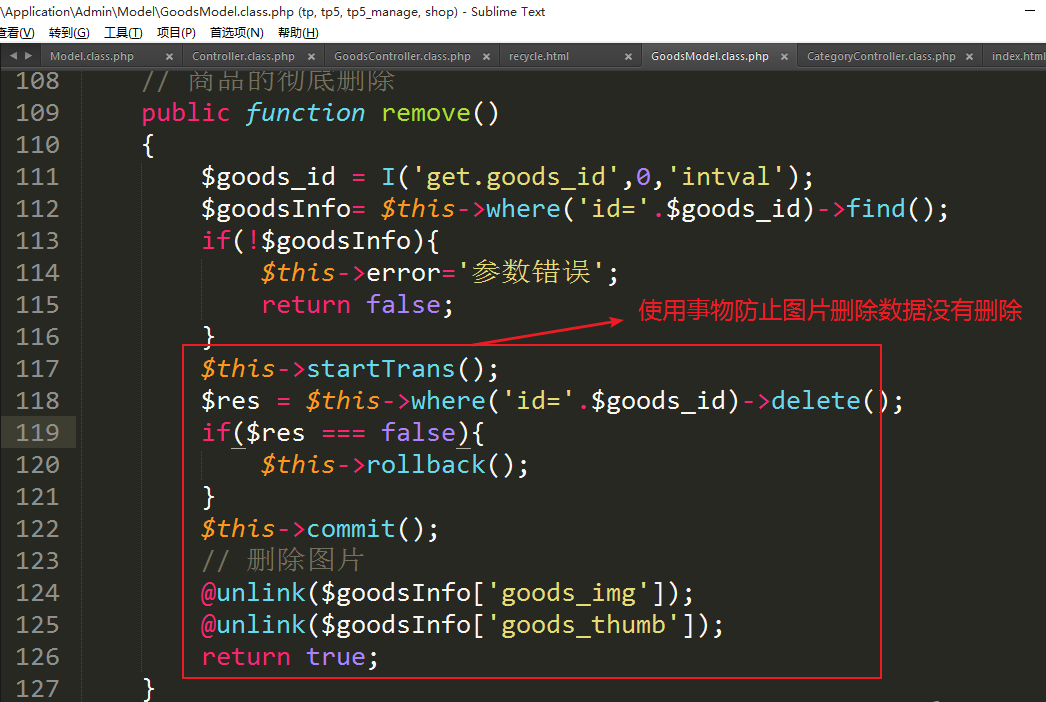The height and width of the screenshot is (702, 1046).
Task: Select the index.html tab
Action: pyautogui.click(x=1018, y=57)
